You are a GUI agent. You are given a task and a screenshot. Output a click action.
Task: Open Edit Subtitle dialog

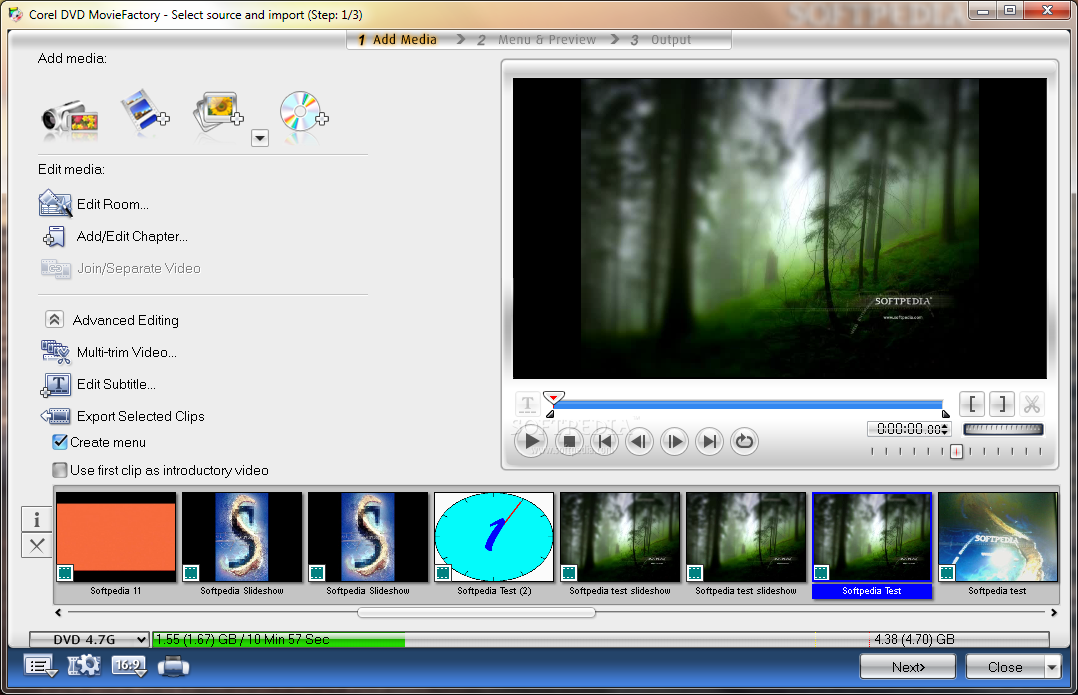click(x=98, y=384)
